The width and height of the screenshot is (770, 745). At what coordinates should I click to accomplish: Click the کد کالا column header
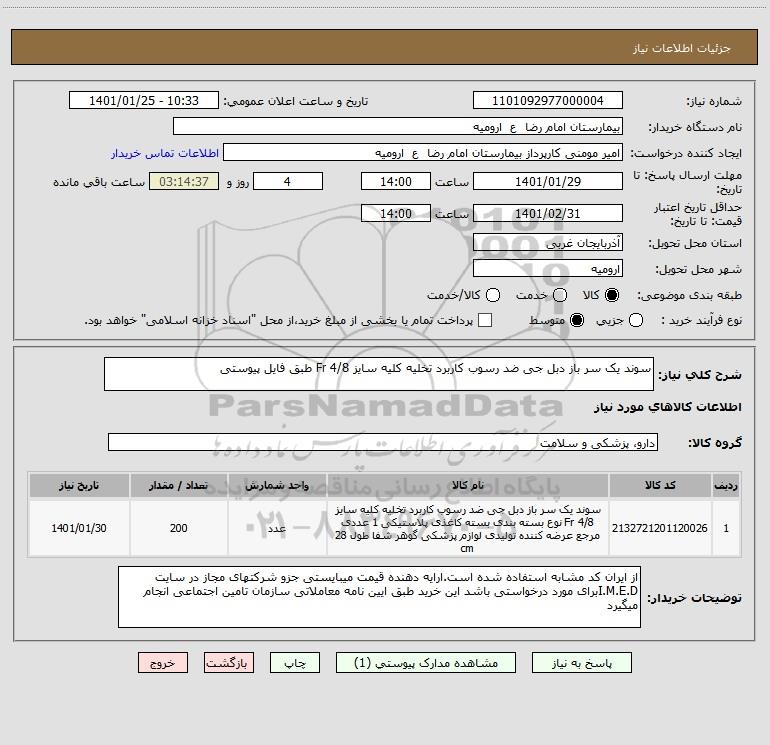(660, 486)
